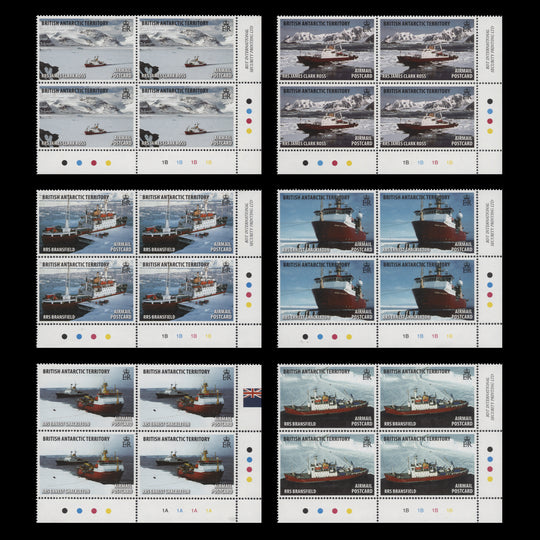Click the black "1B" under the red-bow Shackleton block
The image size is (540, 540).
(x=406, y=336)
